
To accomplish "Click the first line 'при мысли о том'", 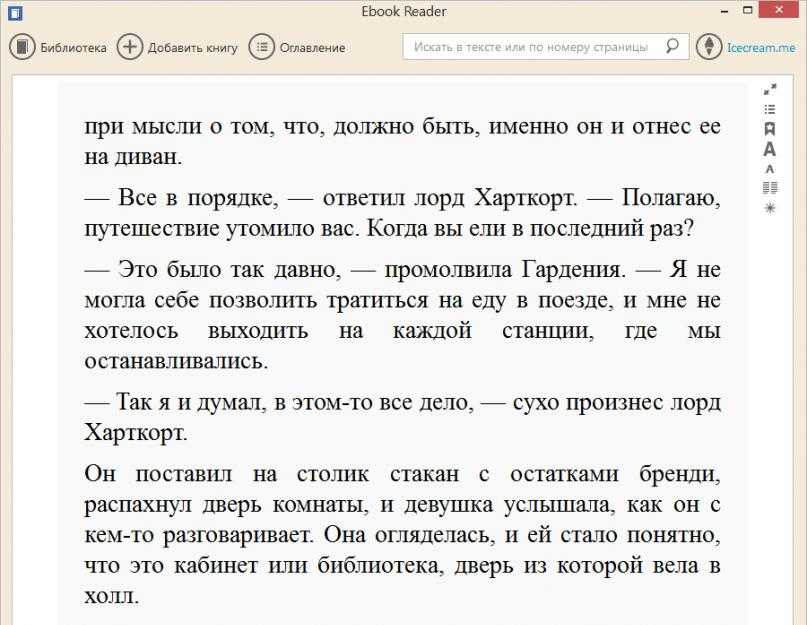I will pyautogui.click(x=402, y=126).
